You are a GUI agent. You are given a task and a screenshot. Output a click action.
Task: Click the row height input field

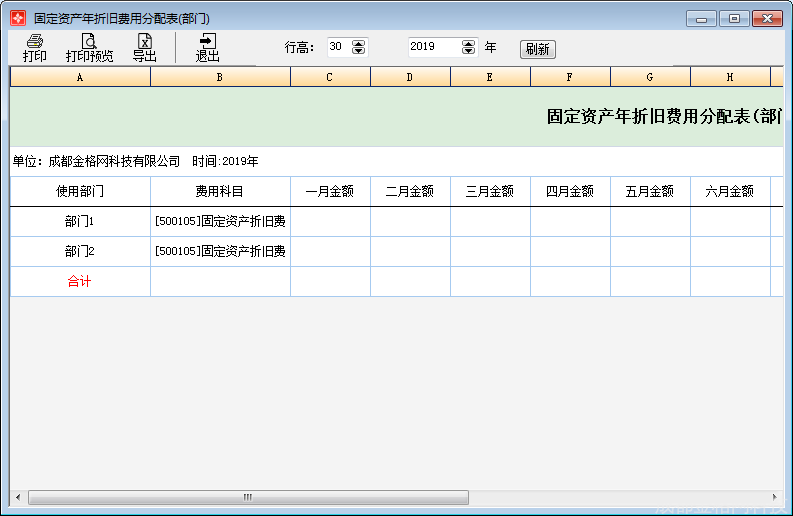point(338,47)
